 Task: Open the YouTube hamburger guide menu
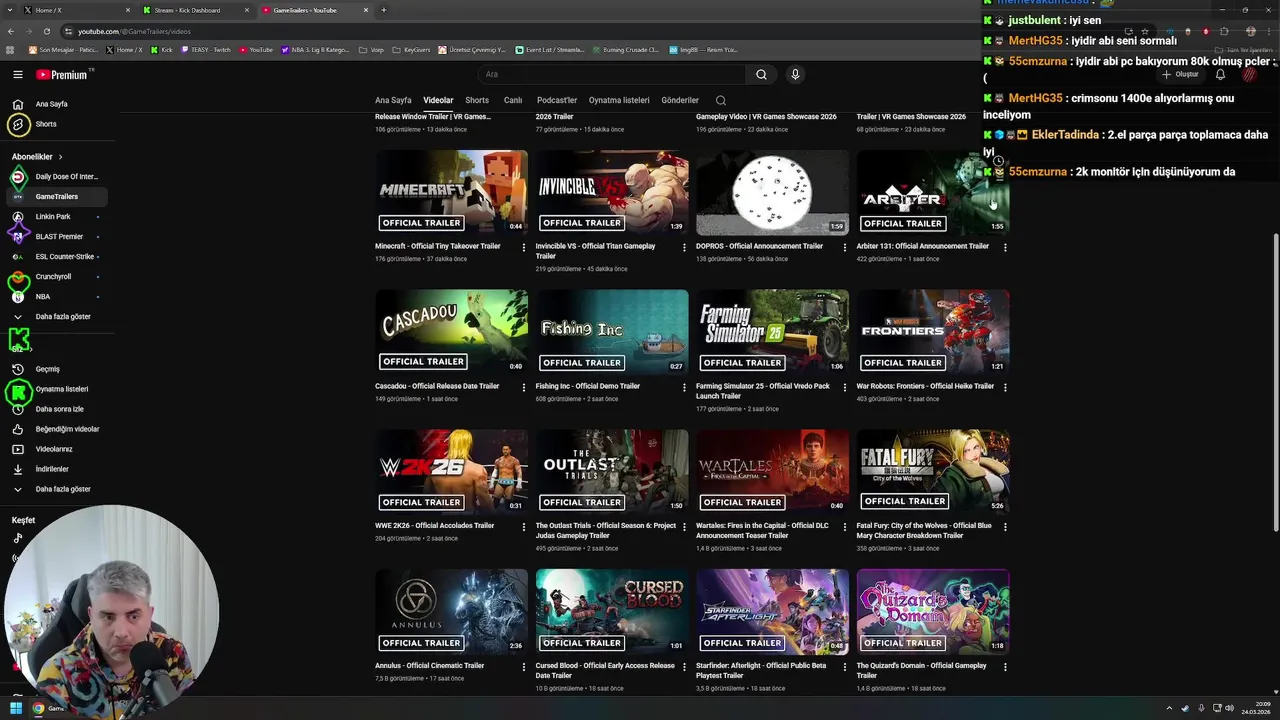(18, 74)
